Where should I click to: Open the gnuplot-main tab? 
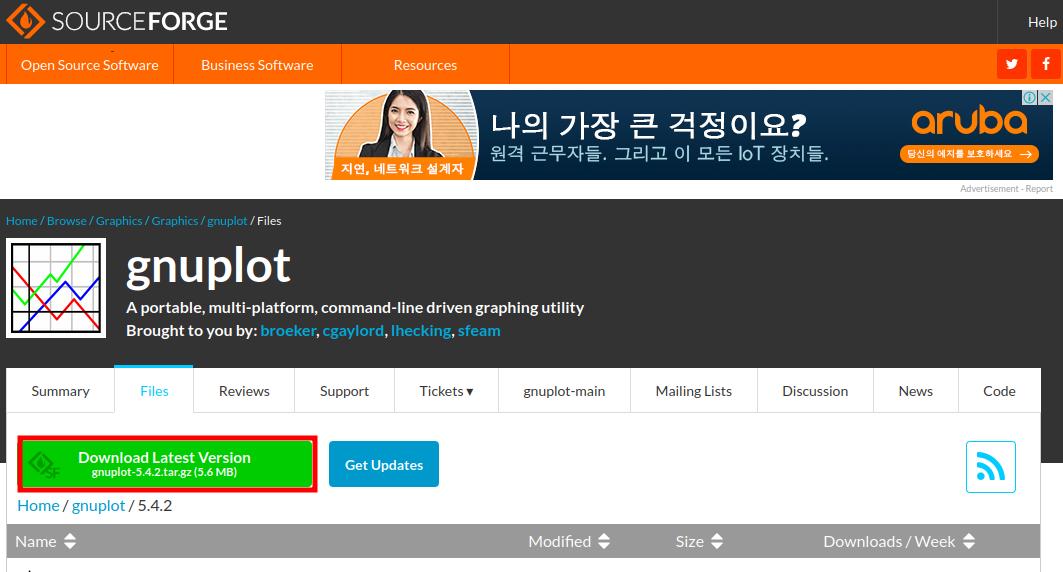point(564,391)
